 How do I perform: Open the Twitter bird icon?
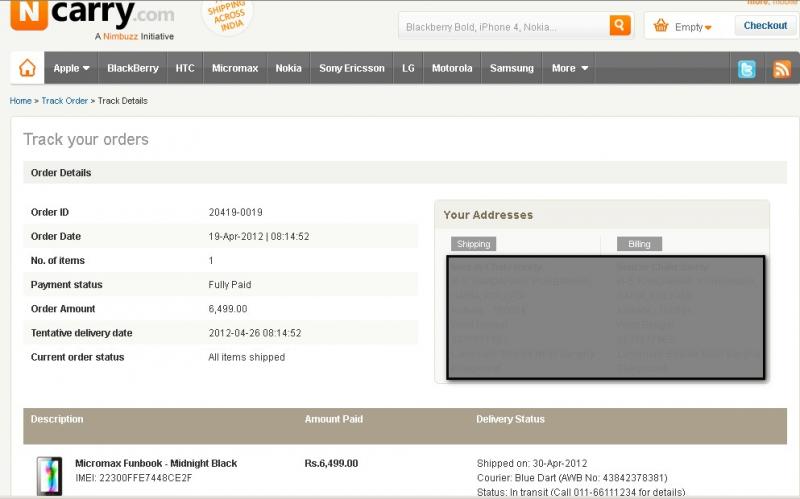[x=746, y=68]
